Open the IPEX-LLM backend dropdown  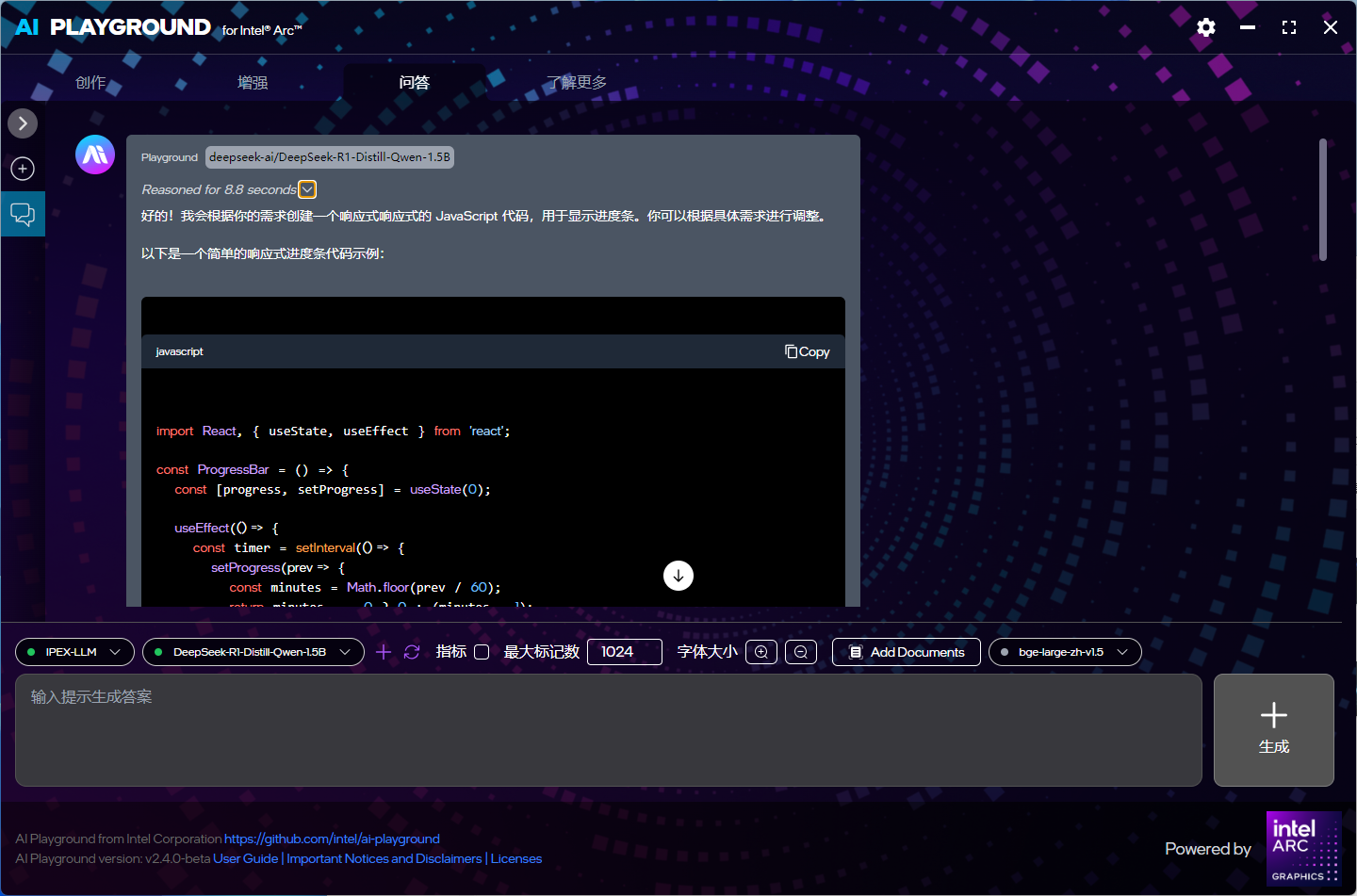(74, 652)
